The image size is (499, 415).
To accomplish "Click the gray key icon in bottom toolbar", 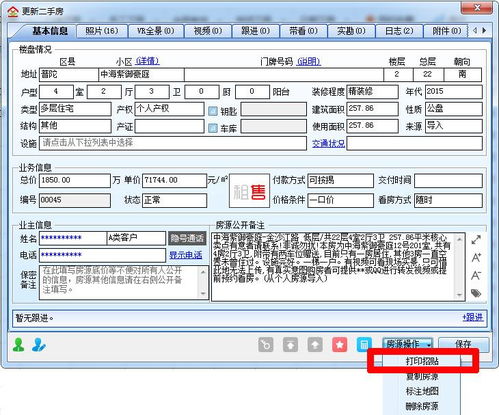I will click(266, 345).
